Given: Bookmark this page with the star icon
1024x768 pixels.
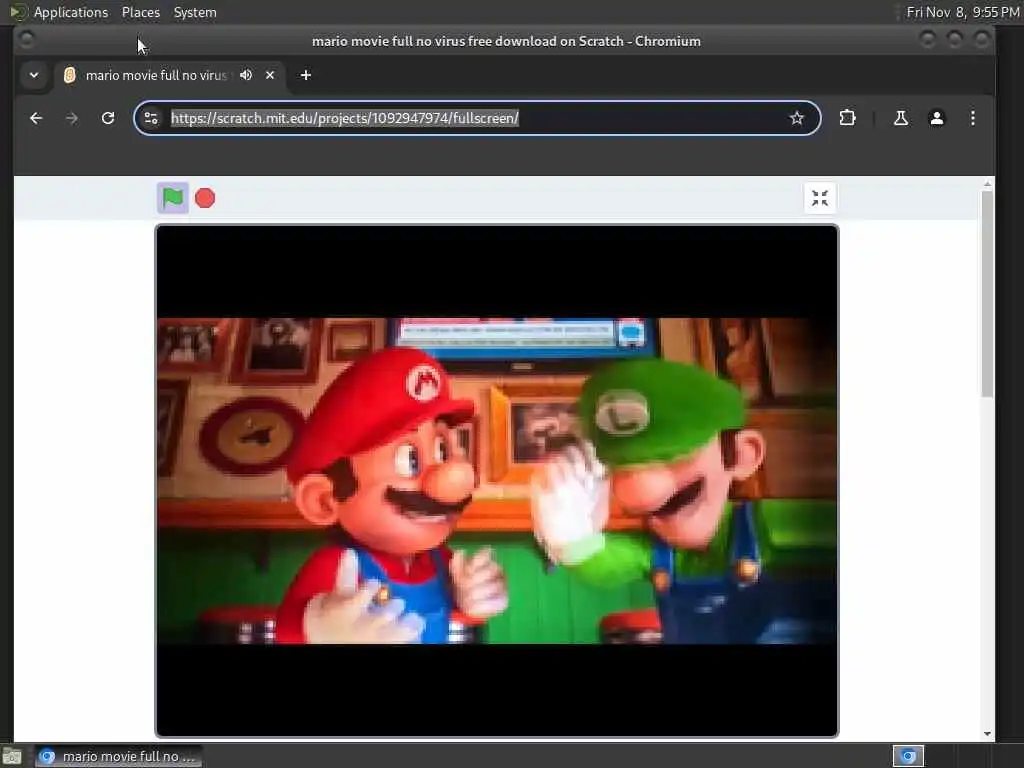Looking at the screenshot, I should click(x=796, y=118).
